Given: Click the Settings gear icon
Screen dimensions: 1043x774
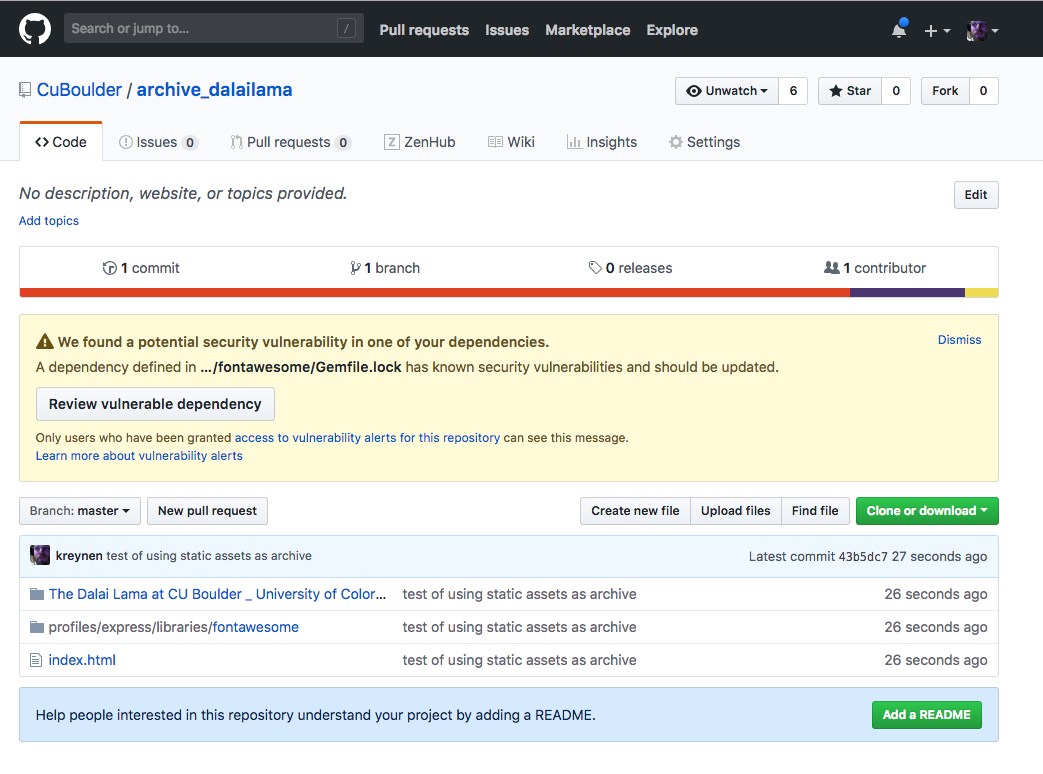Looking at the screenshot, I should (676, 142).
